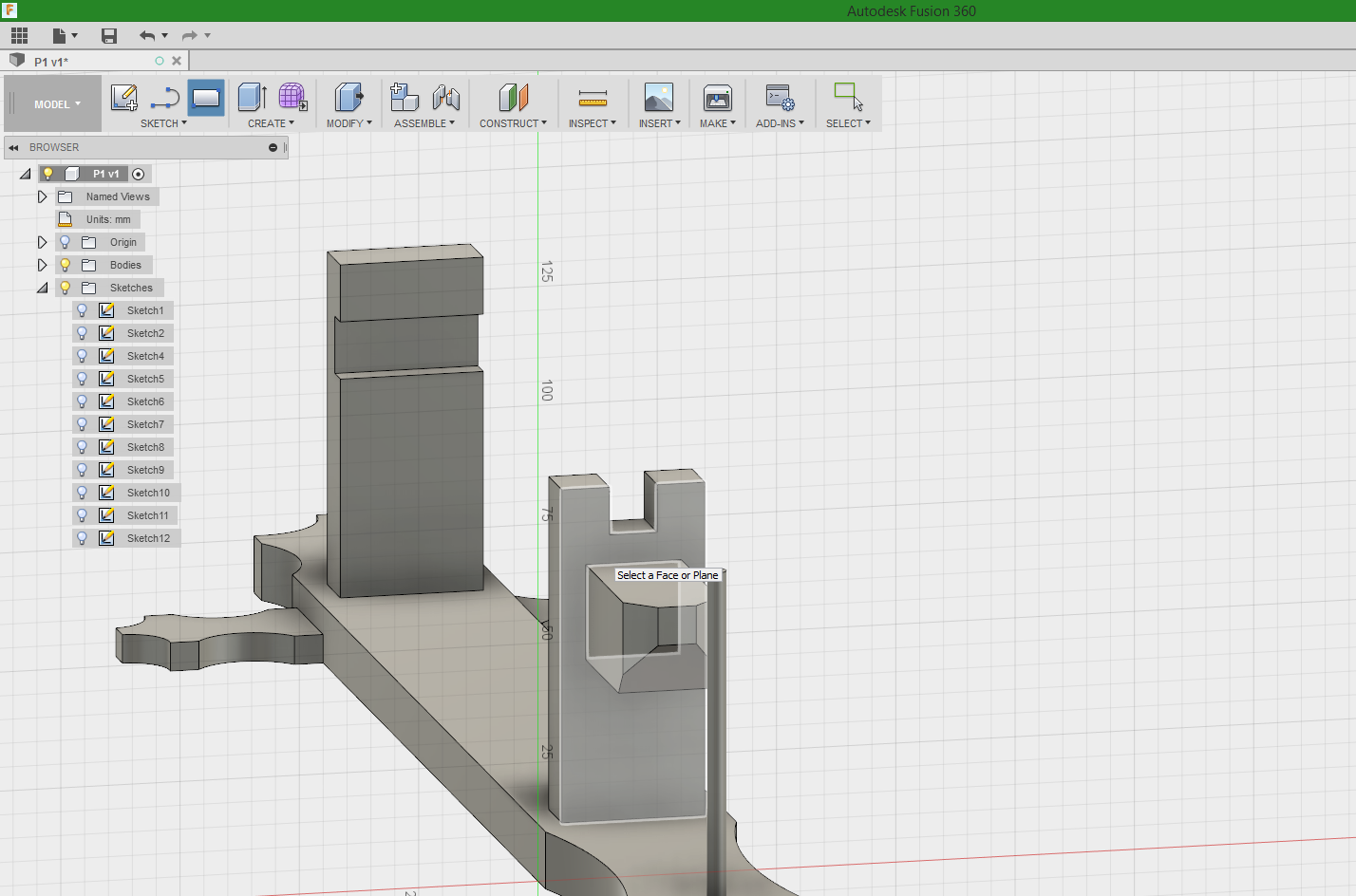Open the MAKE menu
The image size is (1356, 896).
[x=718, y=123]
